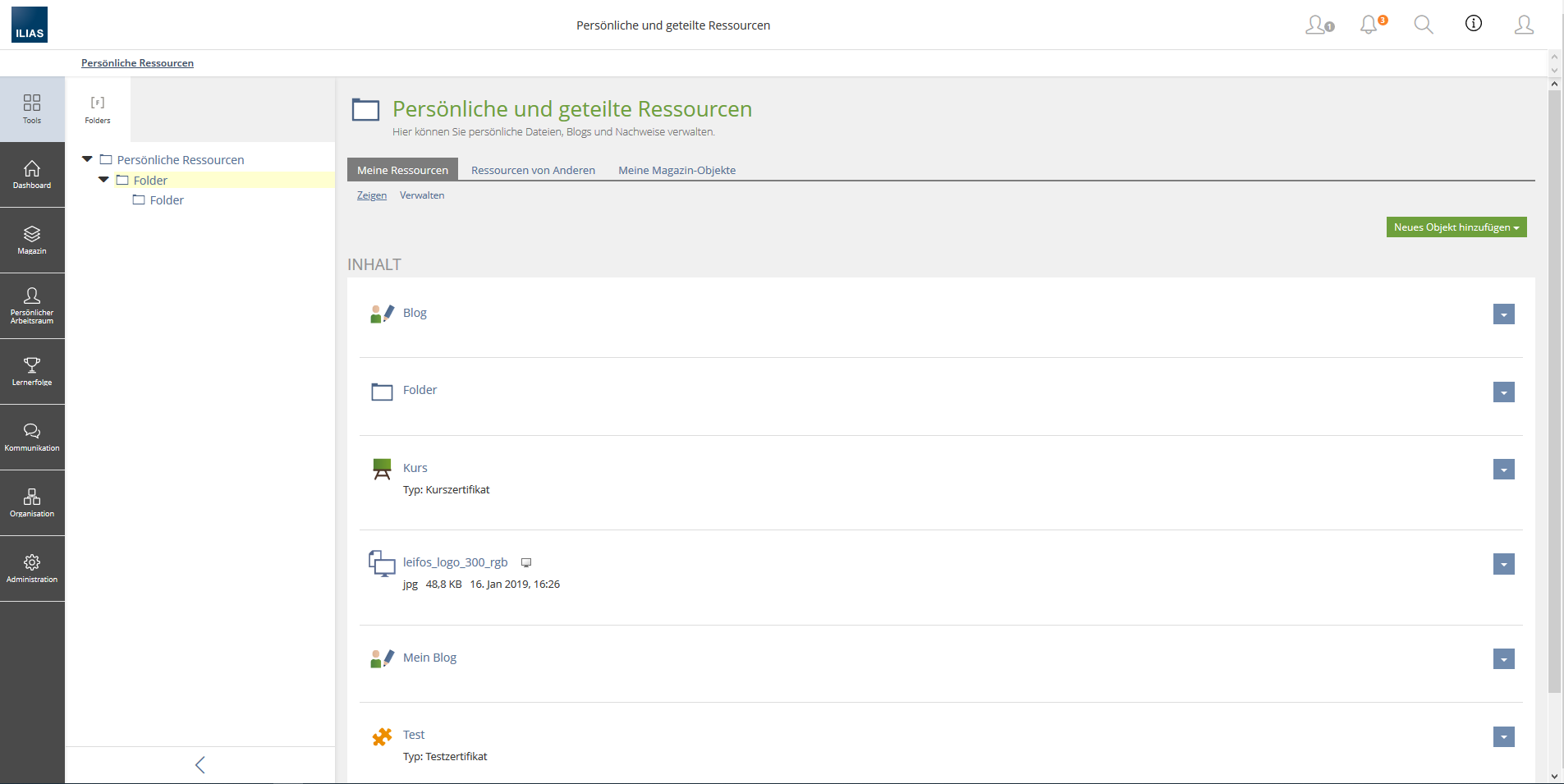Click the Folders tool icon
Screen dimensions: 1564x784
tap(98, 109)
